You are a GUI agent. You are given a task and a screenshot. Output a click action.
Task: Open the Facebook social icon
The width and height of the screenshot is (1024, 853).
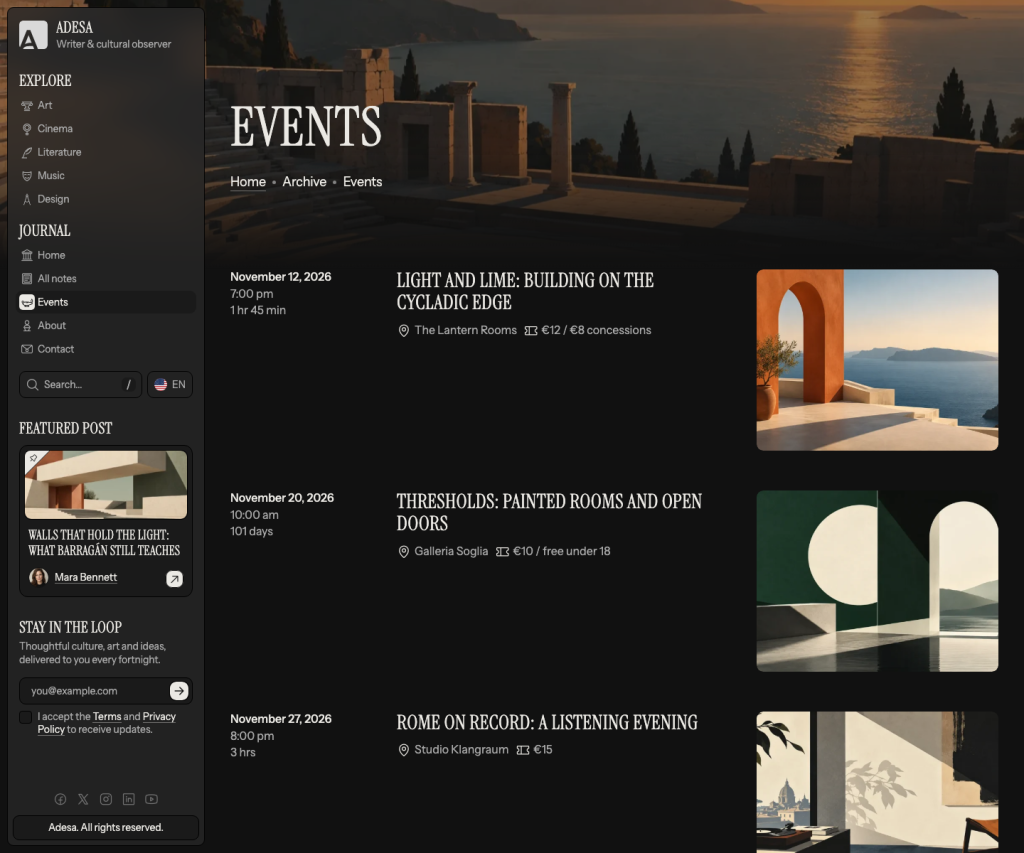[60, 799]
